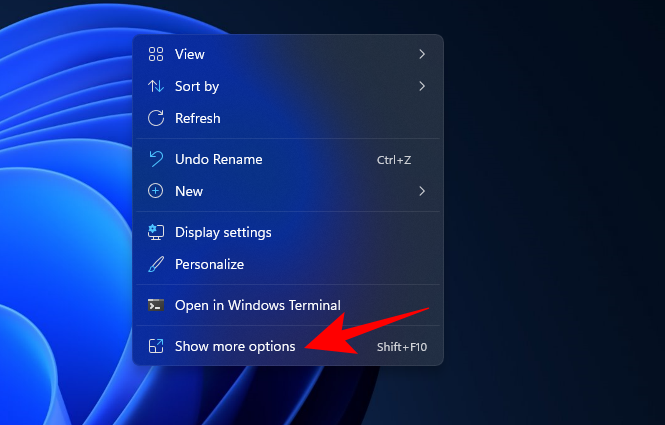Click the Ctrl+Z shortcut text
This screenshot has width=665, height=425.
pyautogui.click(x=394, y=160)
